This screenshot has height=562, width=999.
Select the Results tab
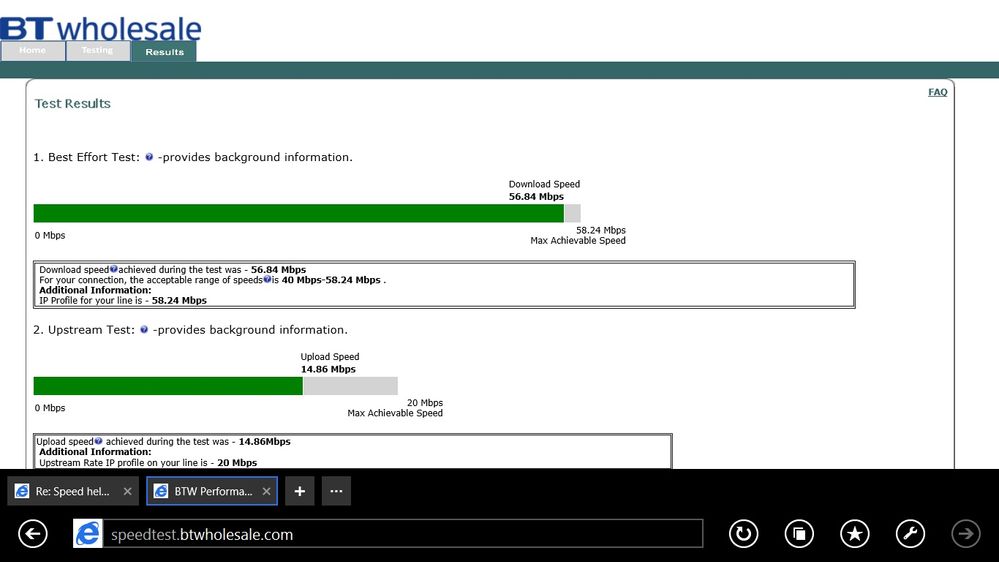[164, 52]
